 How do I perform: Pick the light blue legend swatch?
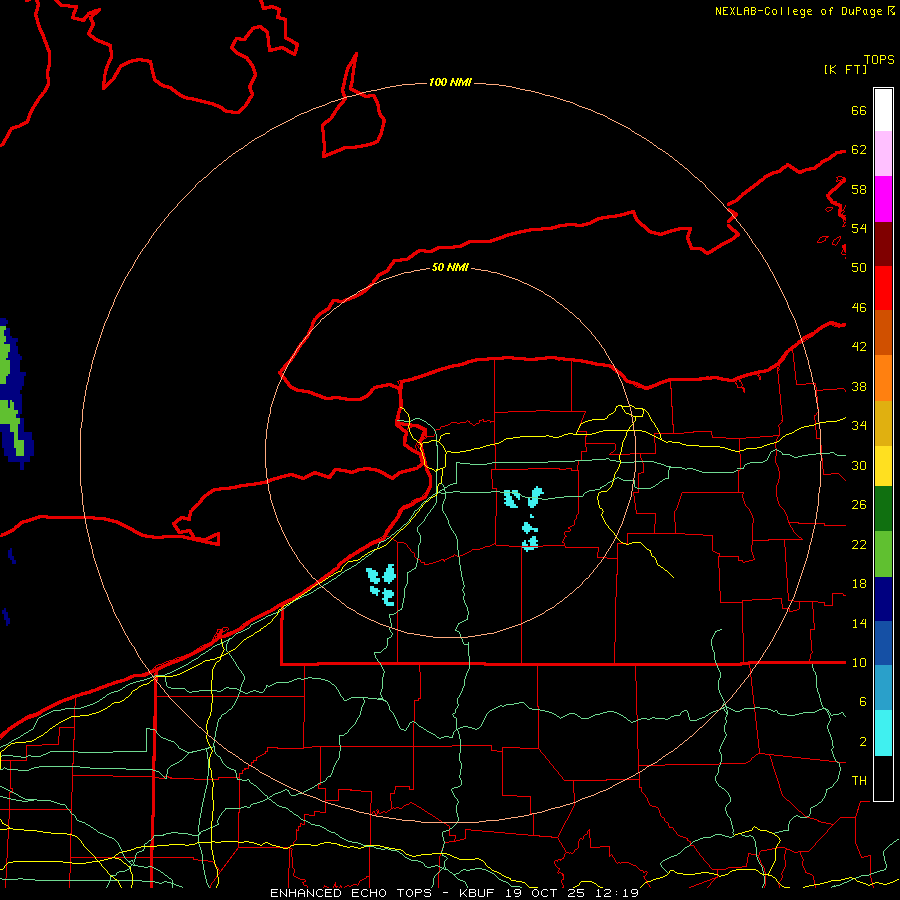pyautogui.click(x=883, y=688)
